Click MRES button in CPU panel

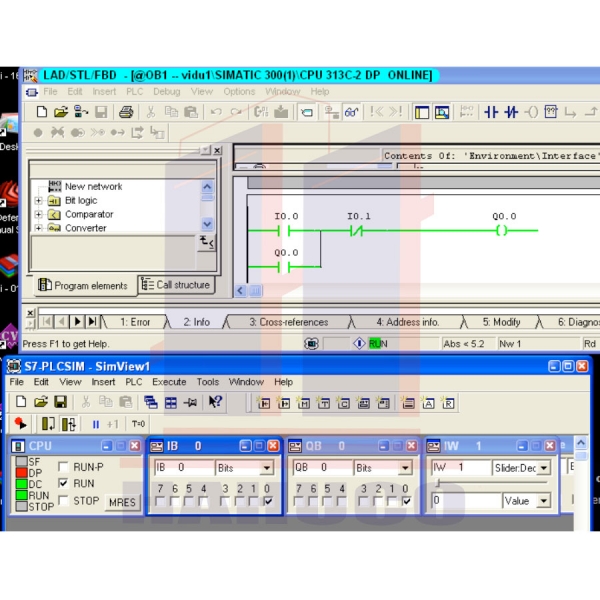122,502
